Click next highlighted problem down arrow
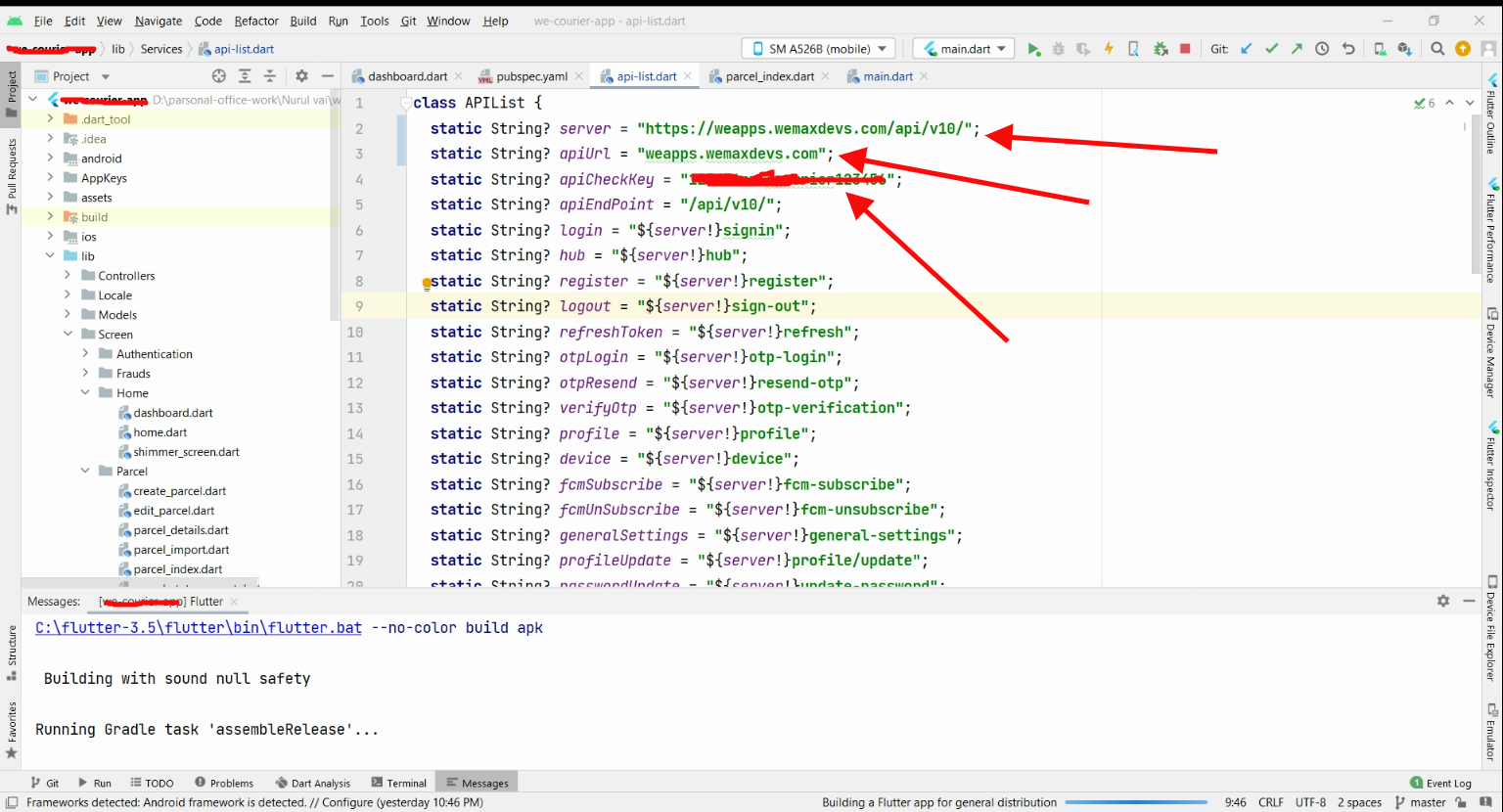1503x812 pixels. point(1470,103)
